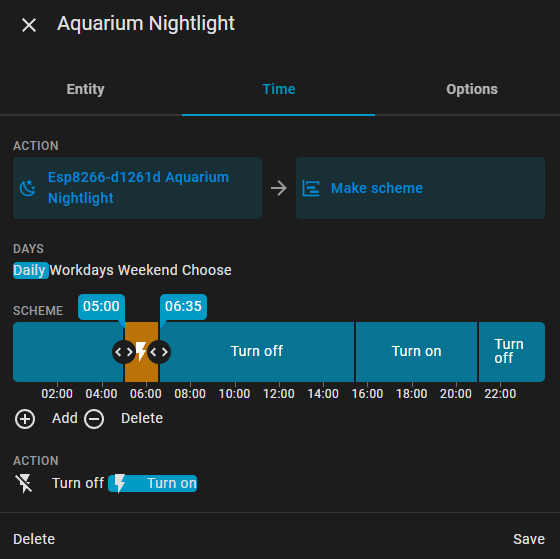Click the plus Add timeslot icon

pos(25,419)
